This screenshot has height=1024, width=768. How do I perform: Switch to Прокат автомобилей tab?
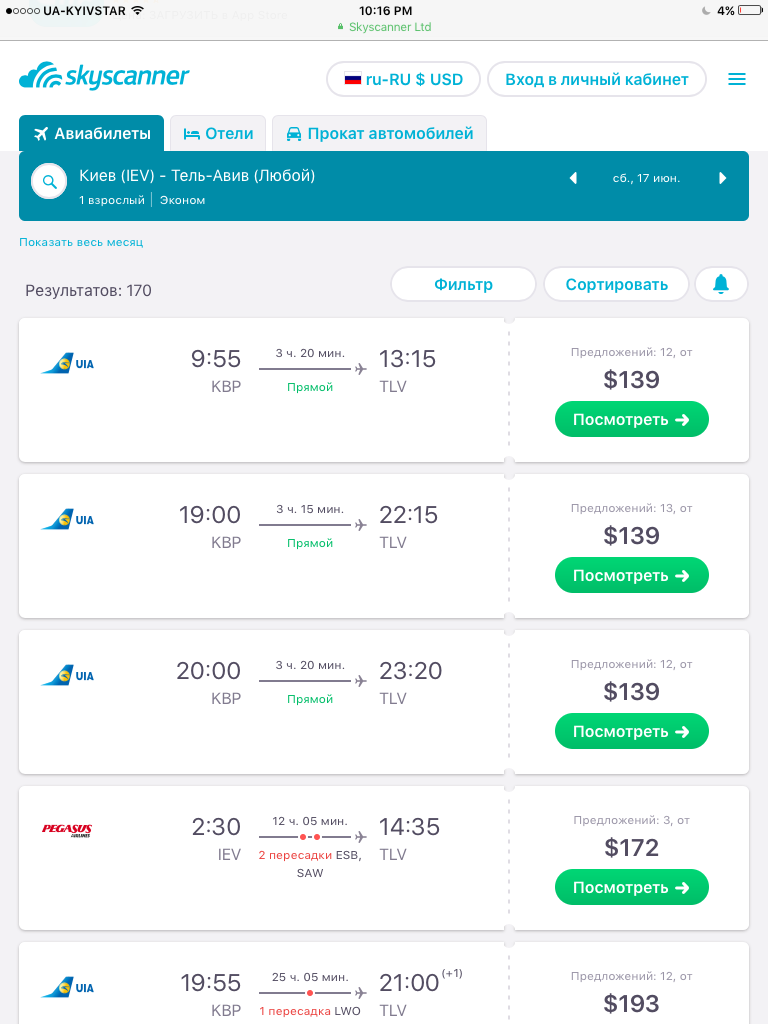point(379,133)
